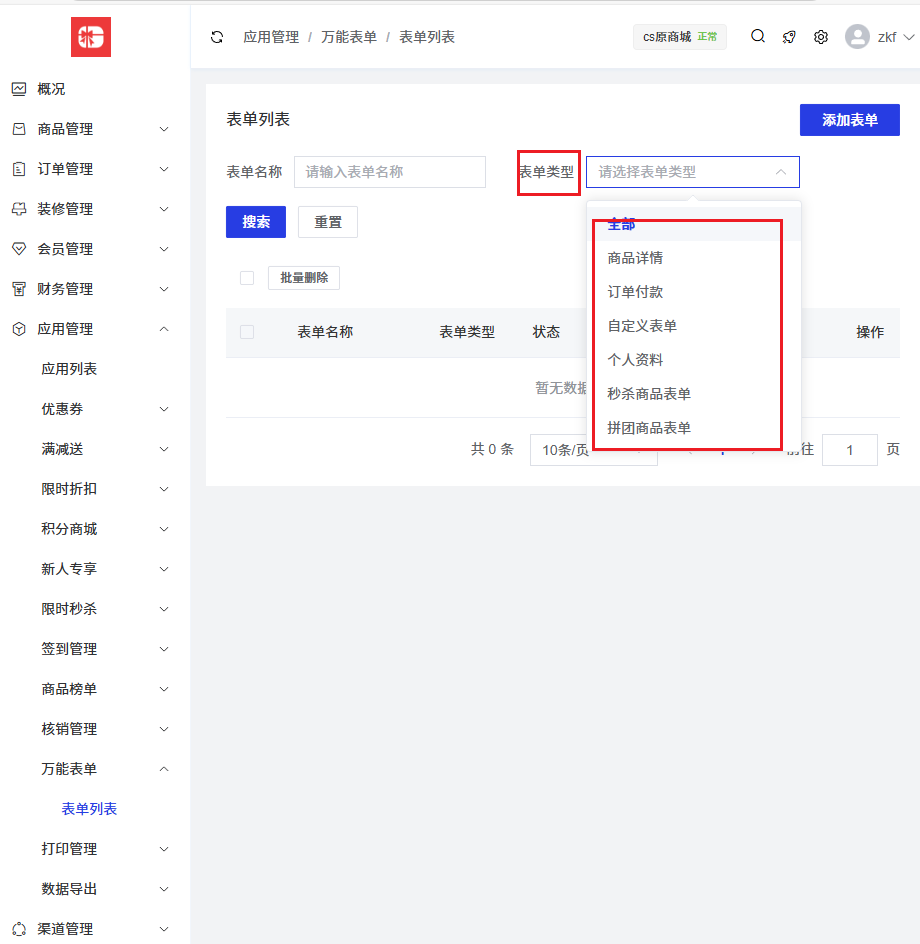
Task: Open 概况 overview chart icon
Action: [x=19, y=89]
